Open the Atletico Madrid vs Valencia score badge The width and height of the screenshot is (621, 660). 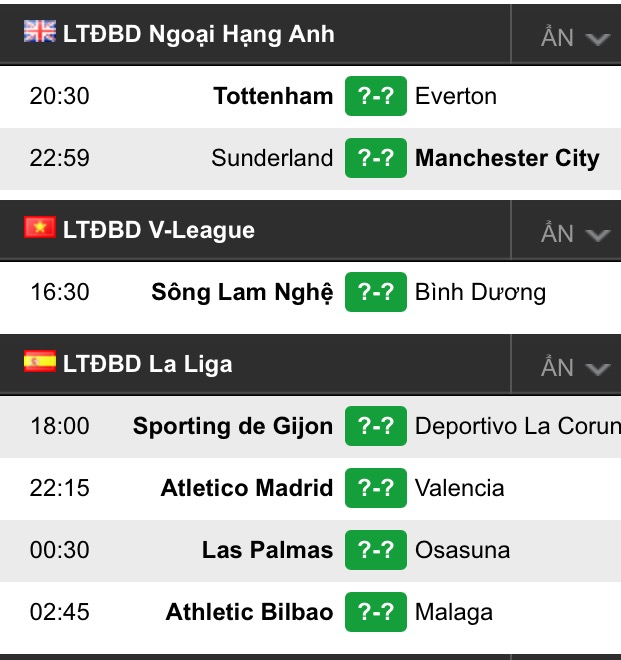[x=376, y=488]
